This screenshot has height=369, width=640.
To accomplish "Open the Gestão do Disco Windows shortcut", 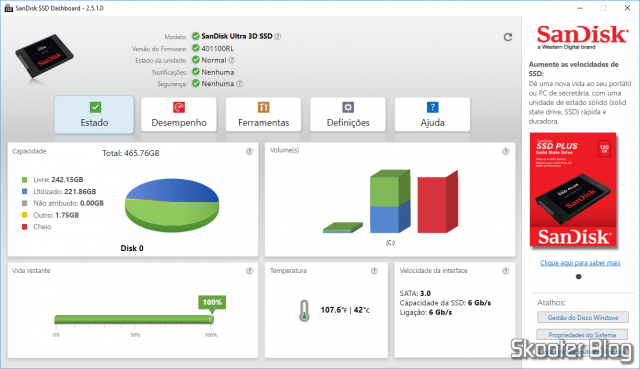I will (583, 318).
